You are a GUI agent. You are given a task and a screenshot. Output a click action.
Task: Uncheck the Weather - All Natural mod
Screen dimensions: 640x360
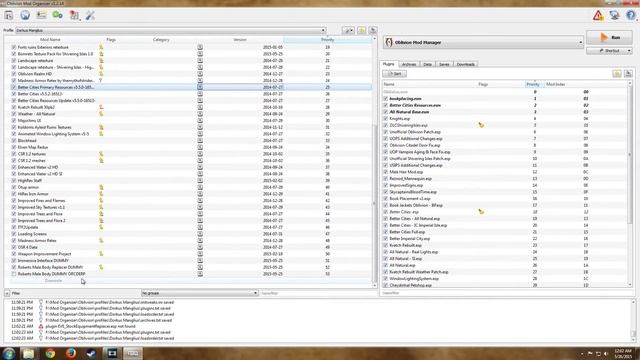[14, 114]
